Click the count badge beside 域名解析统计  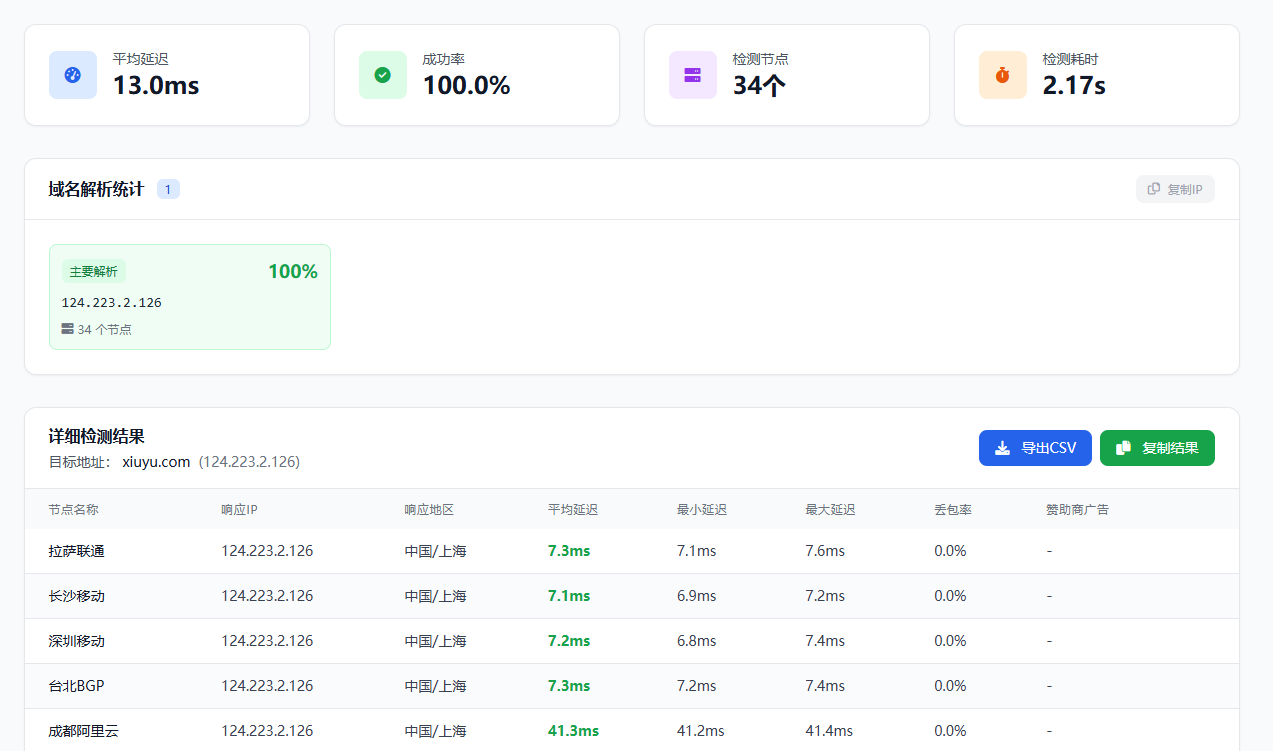coord(168,189)
